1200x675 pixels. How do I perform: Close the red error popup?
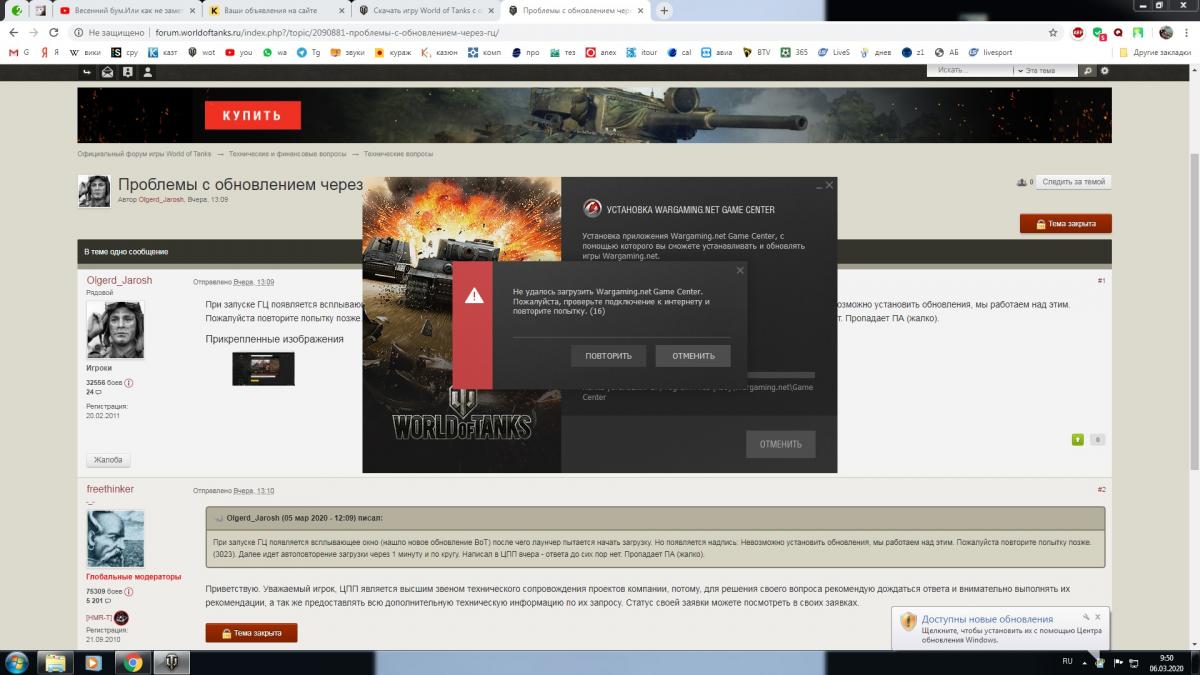point(740,270)
